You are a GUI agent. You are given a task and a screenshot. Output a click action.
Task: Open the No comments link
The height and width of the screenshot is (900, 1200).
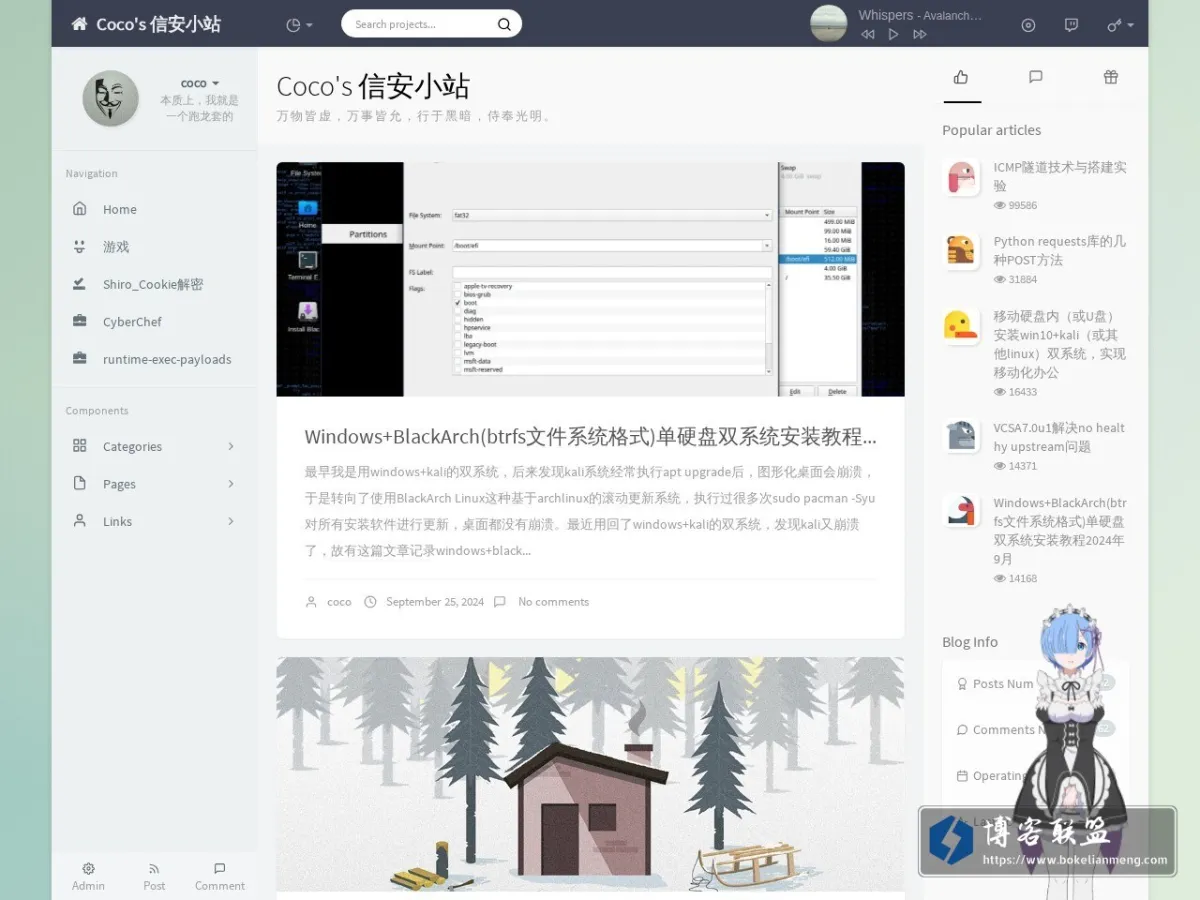553,602
